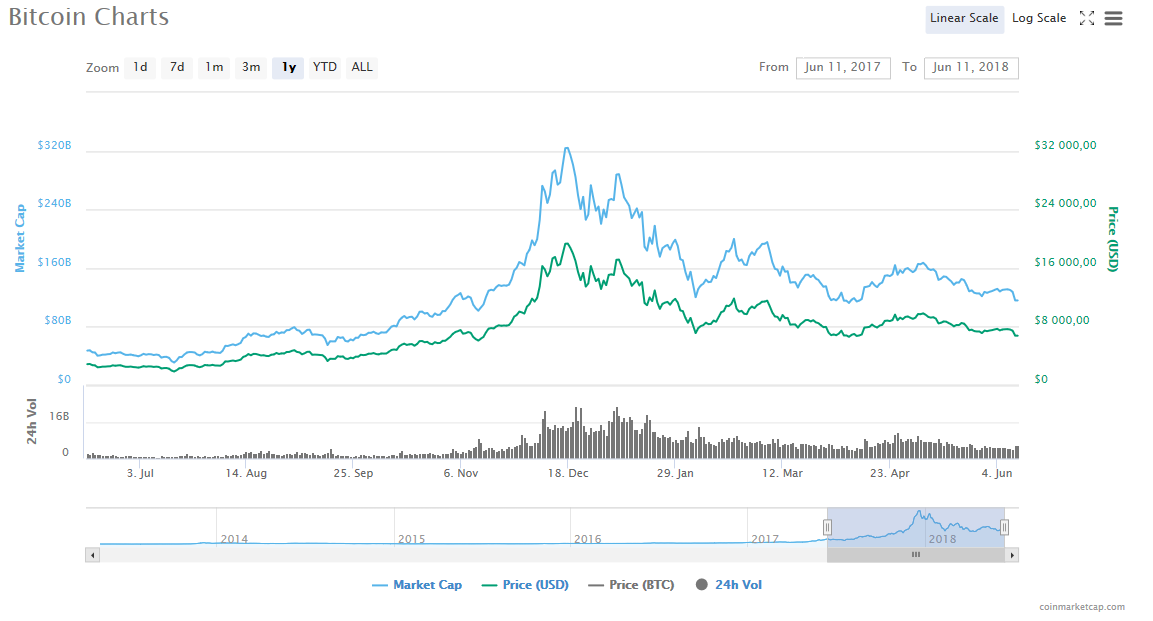This screenshot has width=1153, height=621.
Task: Click the 2016 label in the navigator
Action: pos(588,539)
